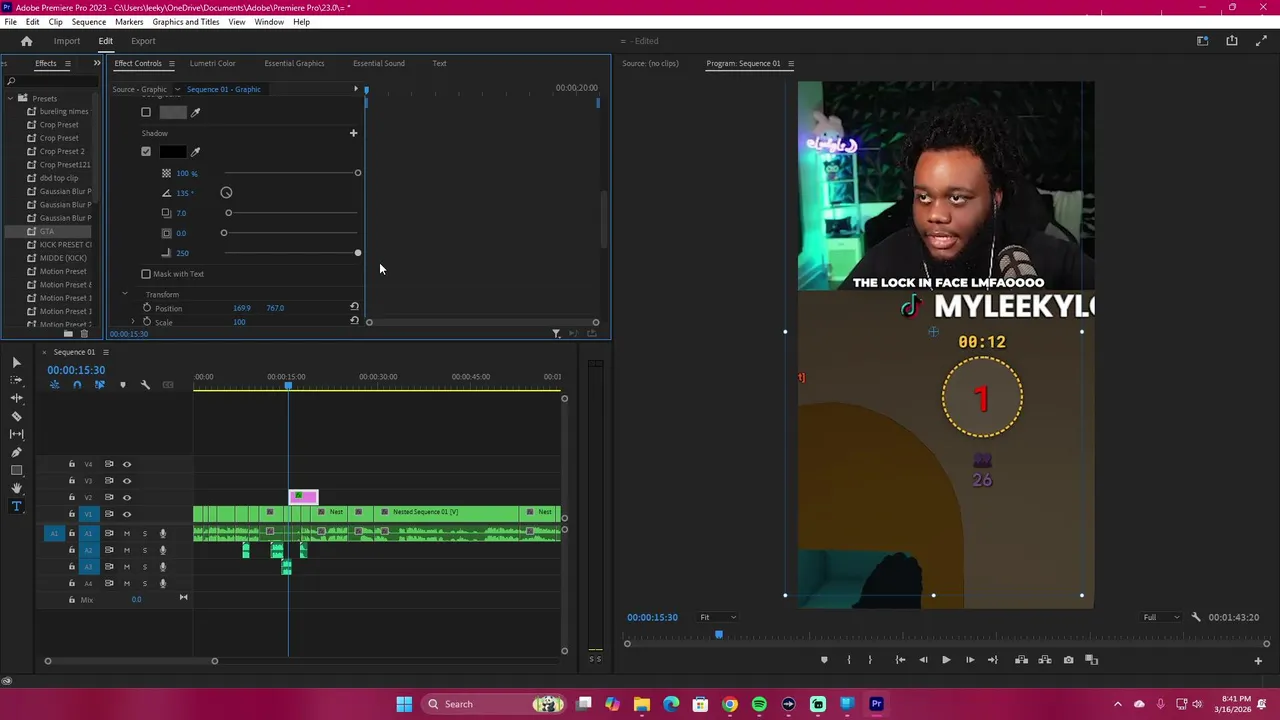Select the Track Select Forward tool
The width and height of the screenshot is (1280, 720).
click(16, 380)
